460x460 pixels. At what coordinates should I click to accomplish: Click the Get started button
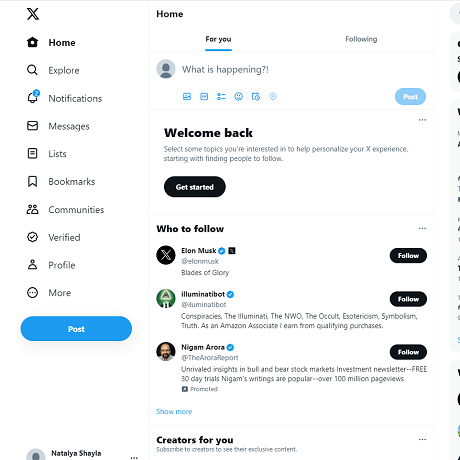point(195,187)
